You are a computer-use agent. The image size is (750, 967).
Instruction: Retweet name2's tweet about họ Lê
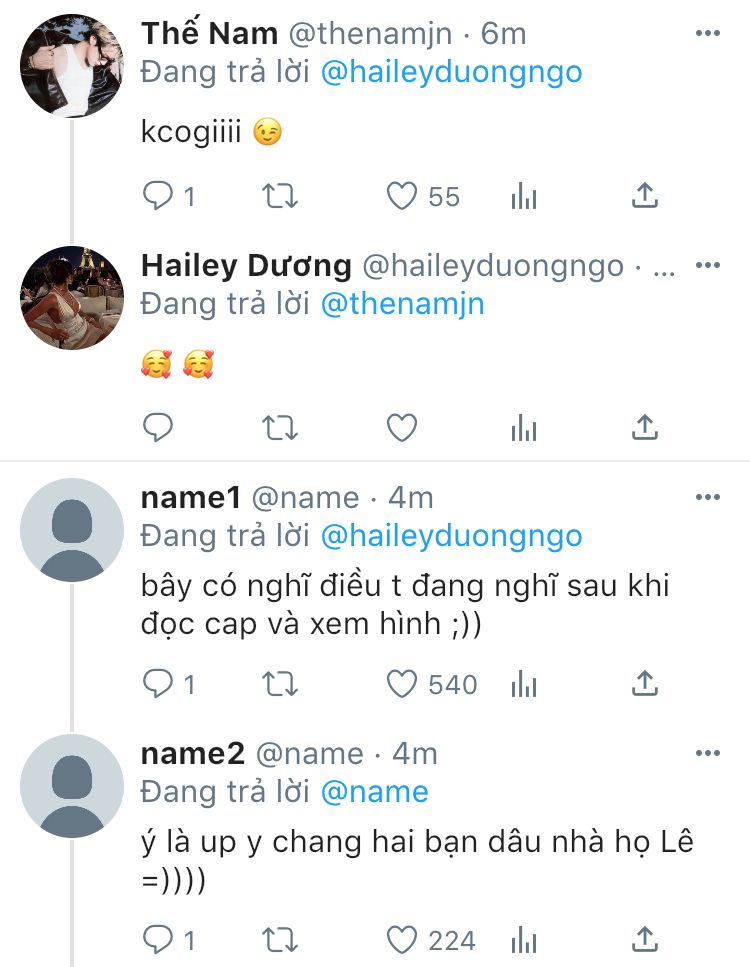pyautogui.click(x=280, y=939)
